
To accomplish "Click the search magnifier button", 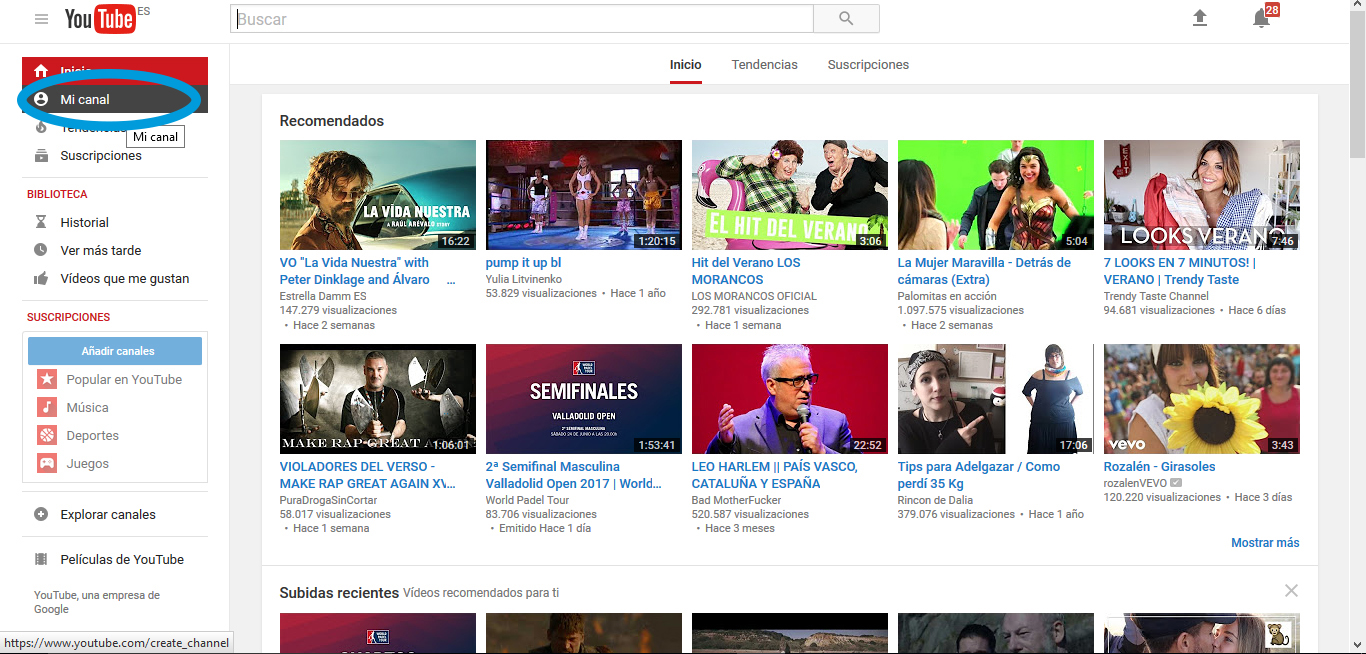I will click(x=846, y=19).
